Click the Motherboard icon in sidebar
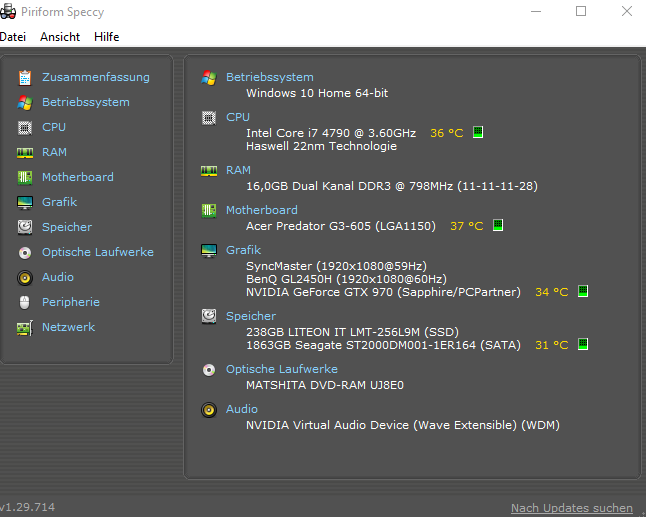This screenshot has width=646, height=517. pyautogui.click(x=25, y=178)
